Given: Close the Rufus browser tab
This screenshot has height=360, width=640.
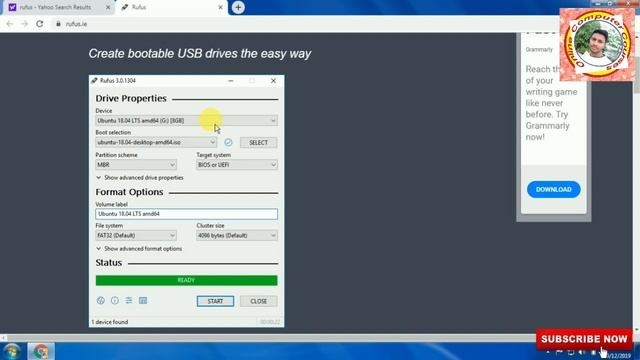Looking at the screenshot, I should (220, 7).
